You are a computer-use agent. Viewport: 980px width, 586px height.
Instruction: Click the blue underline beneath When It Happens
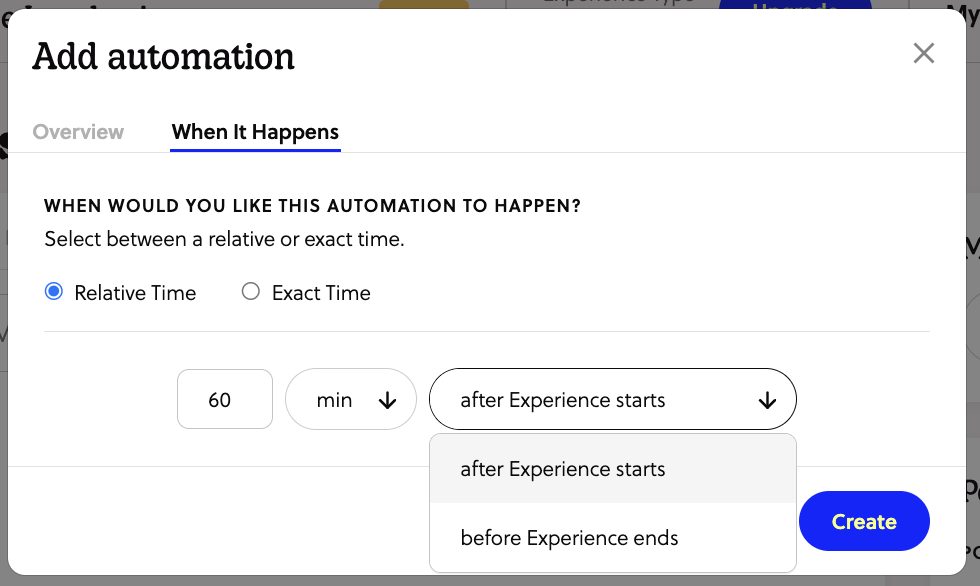(x=255, y=150)
